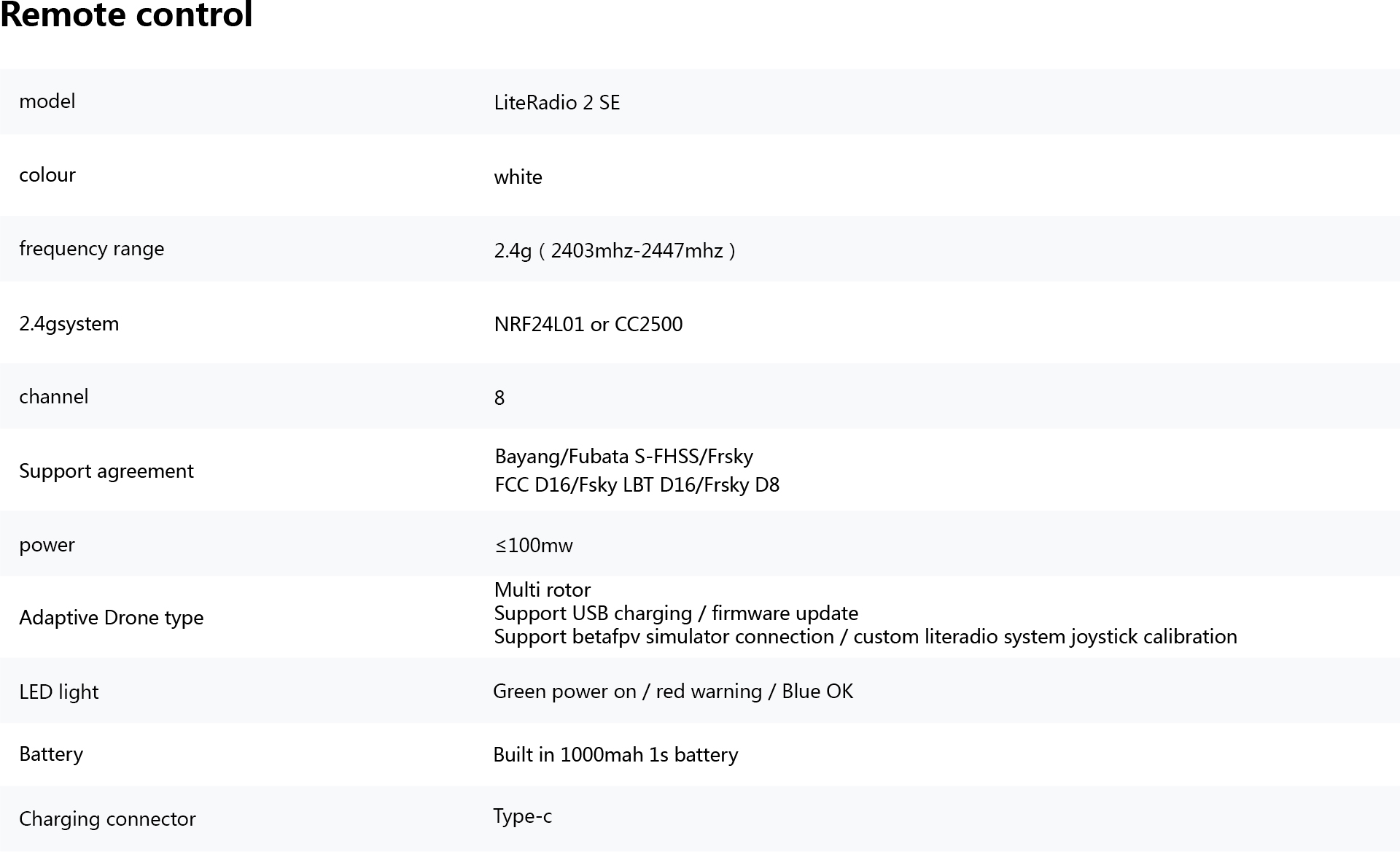Screen dimensions: 1400x852
Task: Click the Green power on LED description
Action: pyautogui.click(x=673, y=692)
